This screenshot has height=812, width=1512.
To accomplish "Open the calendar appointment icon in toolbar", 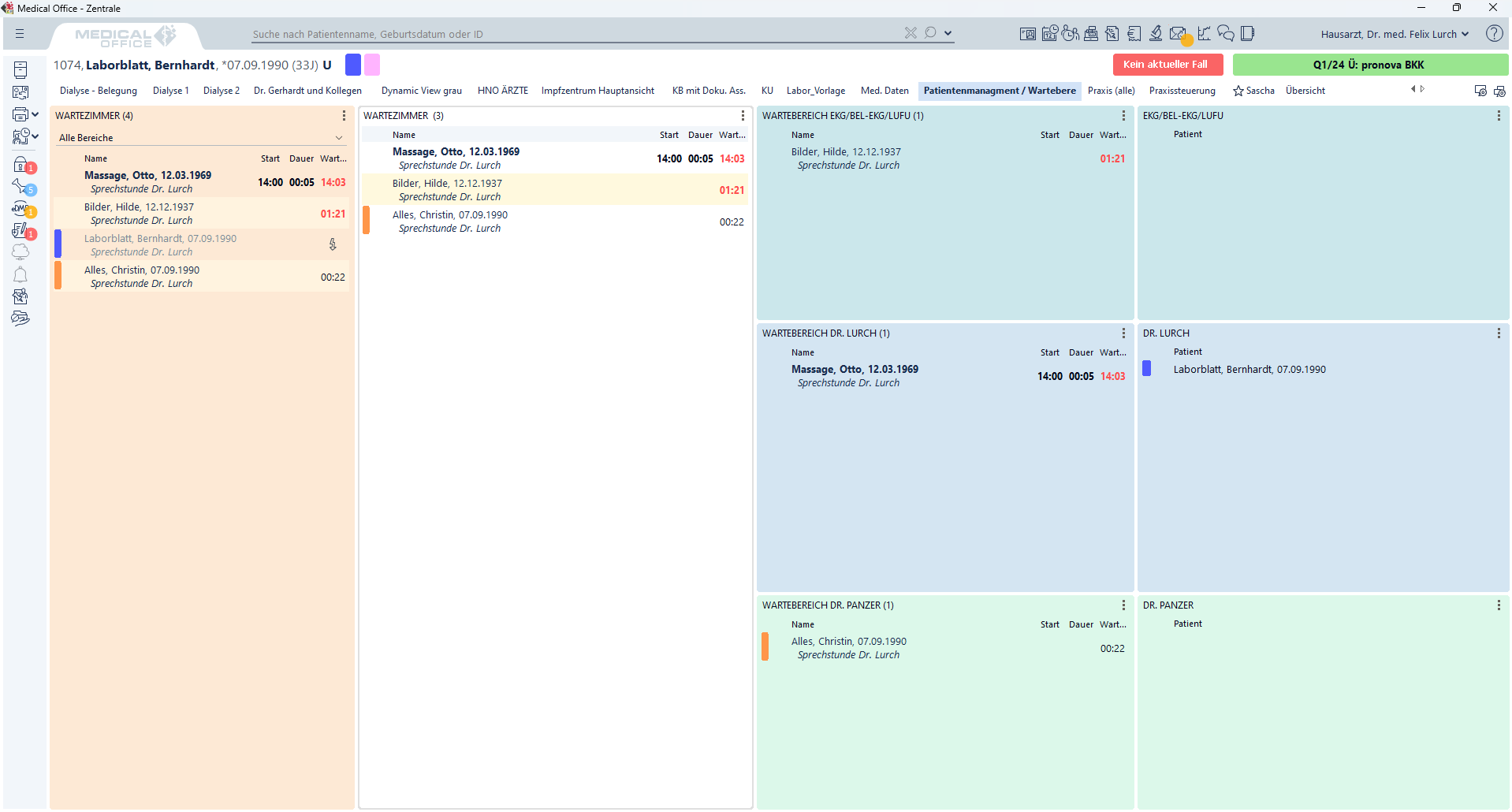I will point(1049,33).
